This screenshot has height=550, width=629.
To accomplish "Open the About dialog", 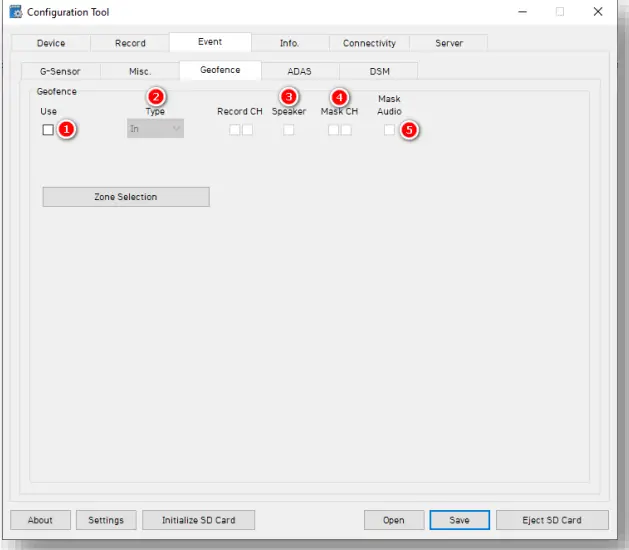I will 40,520.
